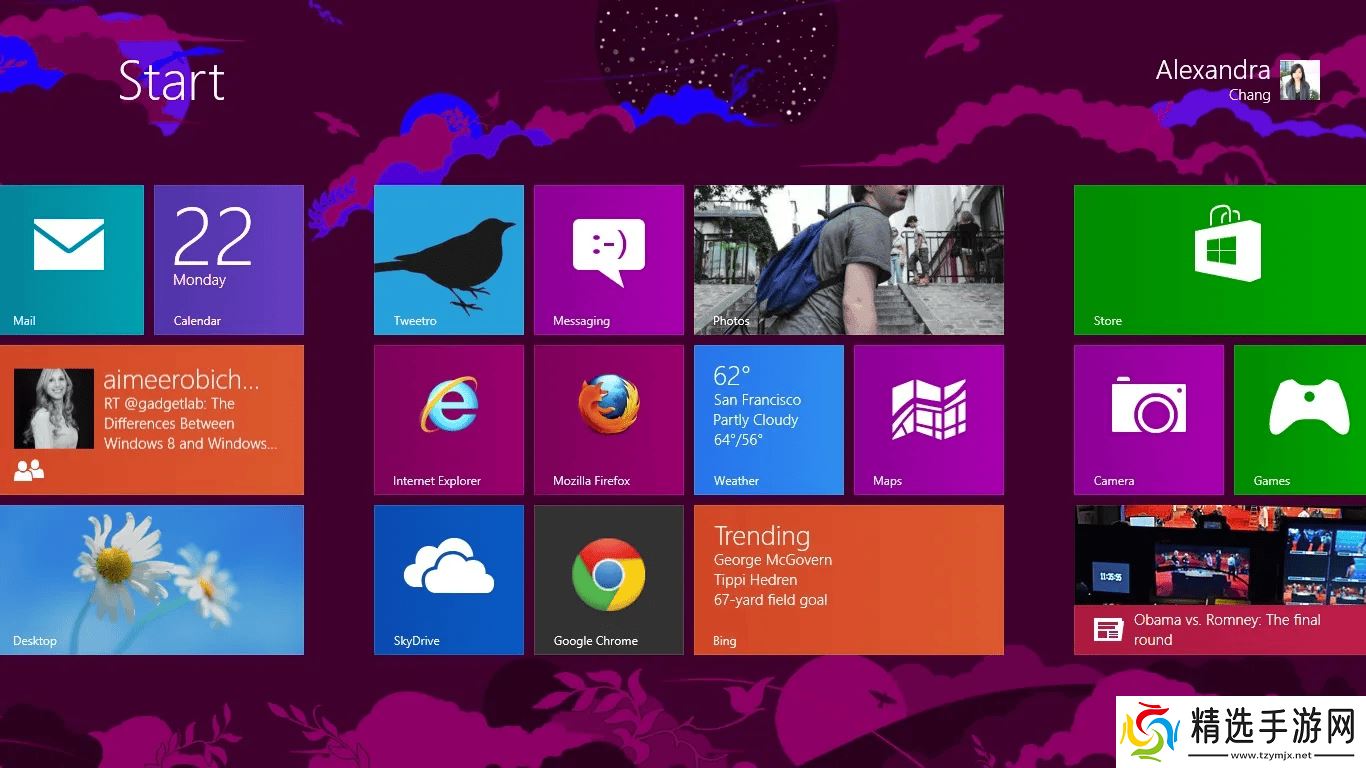Launch Tweetro bird tile
This screenshot has width=1366, height=768.
click(x=448, y=259)
